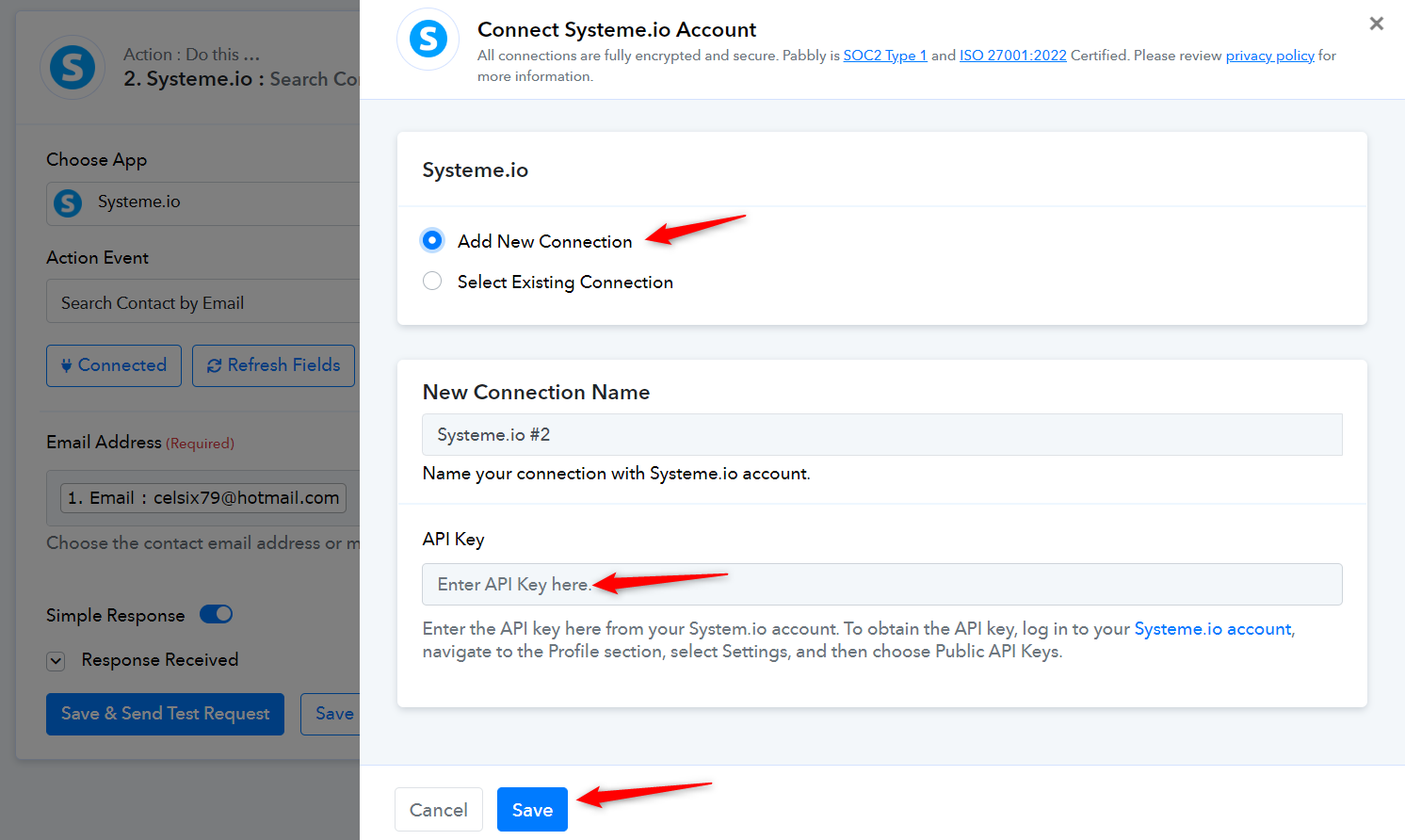Click the plug icon on Connected button

(x=67, y=365)
